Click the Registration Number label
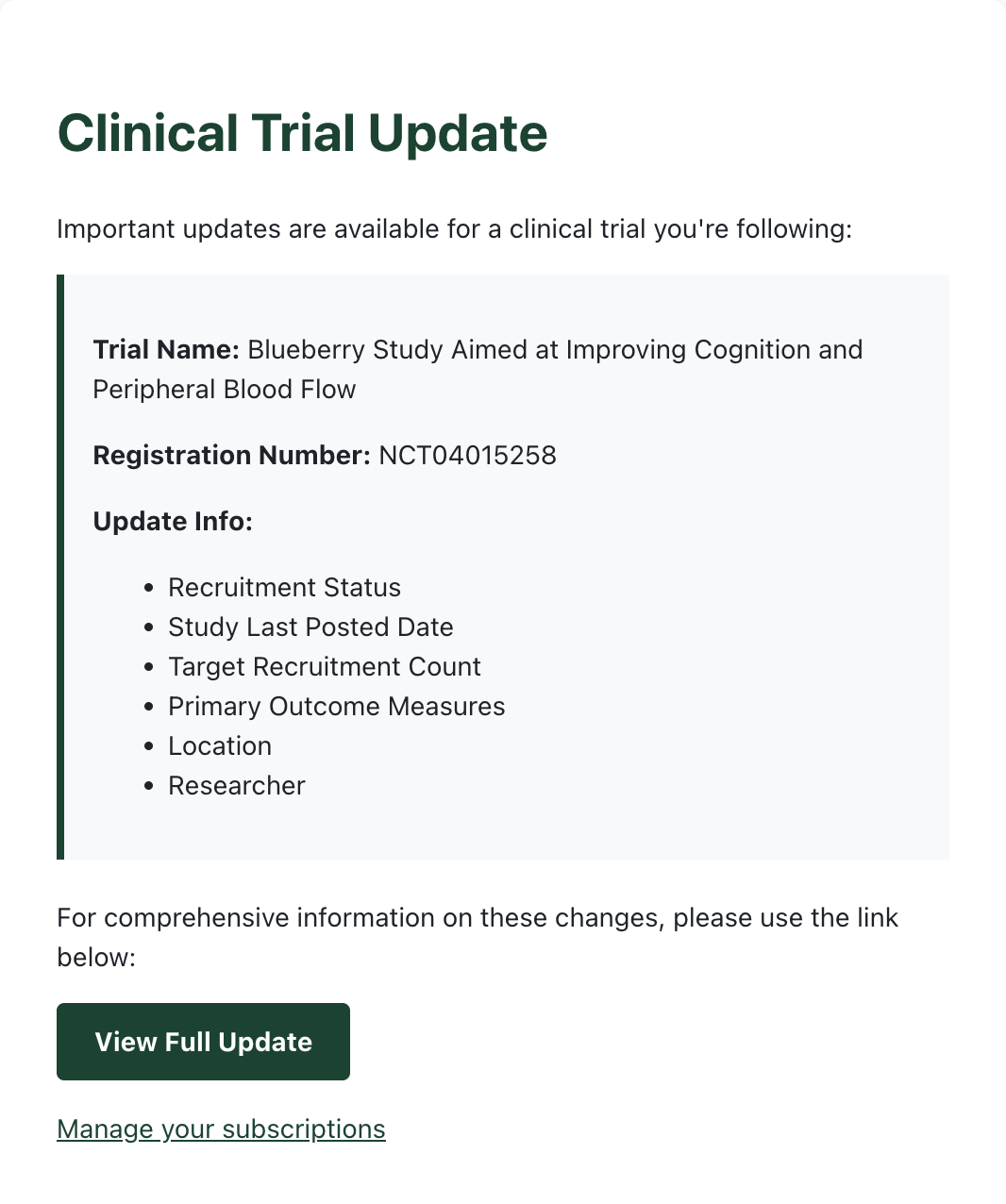The height and width of the screenshot is (1204, 1006). 231,456
